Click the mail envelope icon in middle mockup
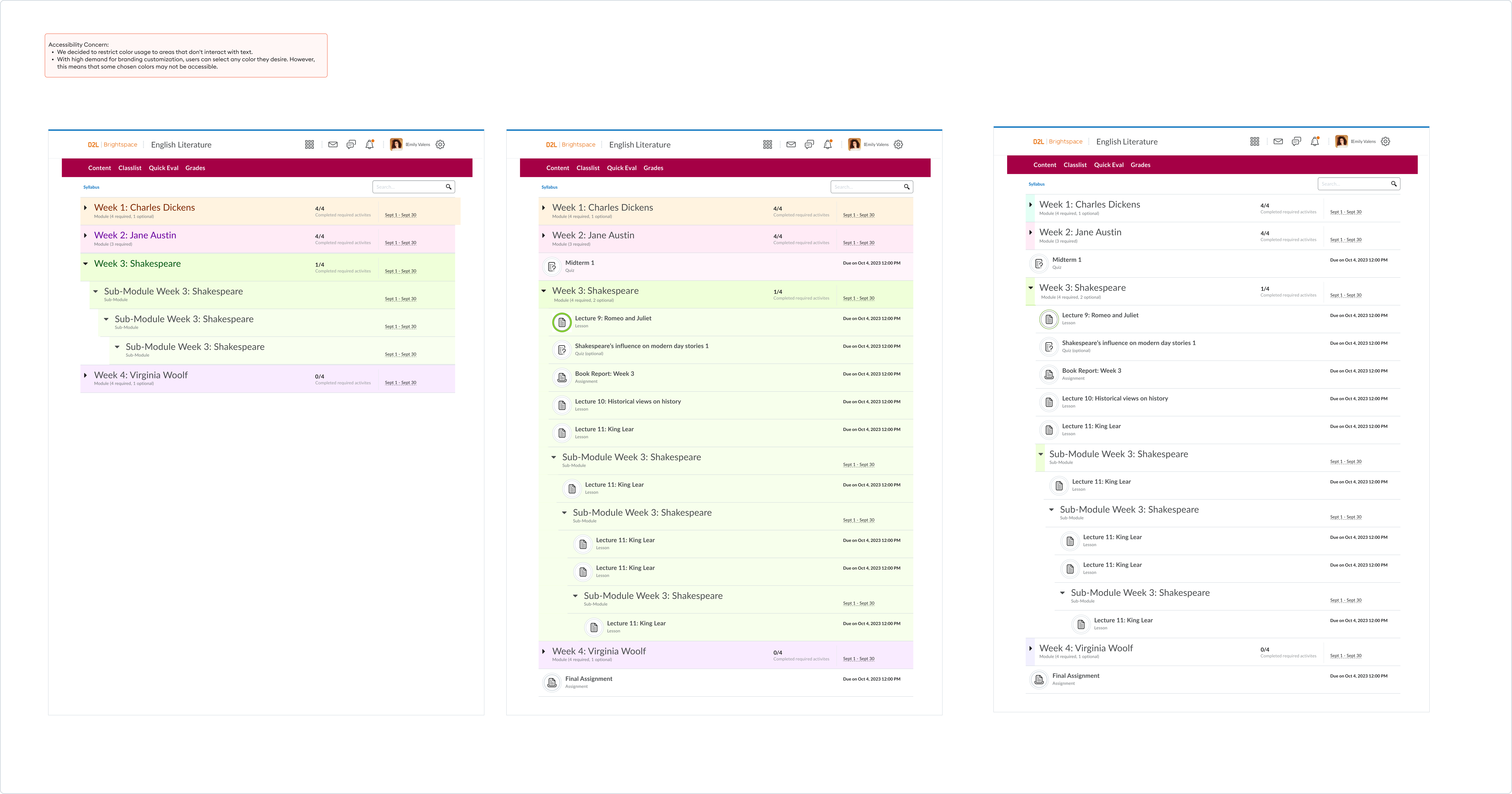The height and width of the screenshot is (794, 1512). pyautogui.click(x=791, y=144)
